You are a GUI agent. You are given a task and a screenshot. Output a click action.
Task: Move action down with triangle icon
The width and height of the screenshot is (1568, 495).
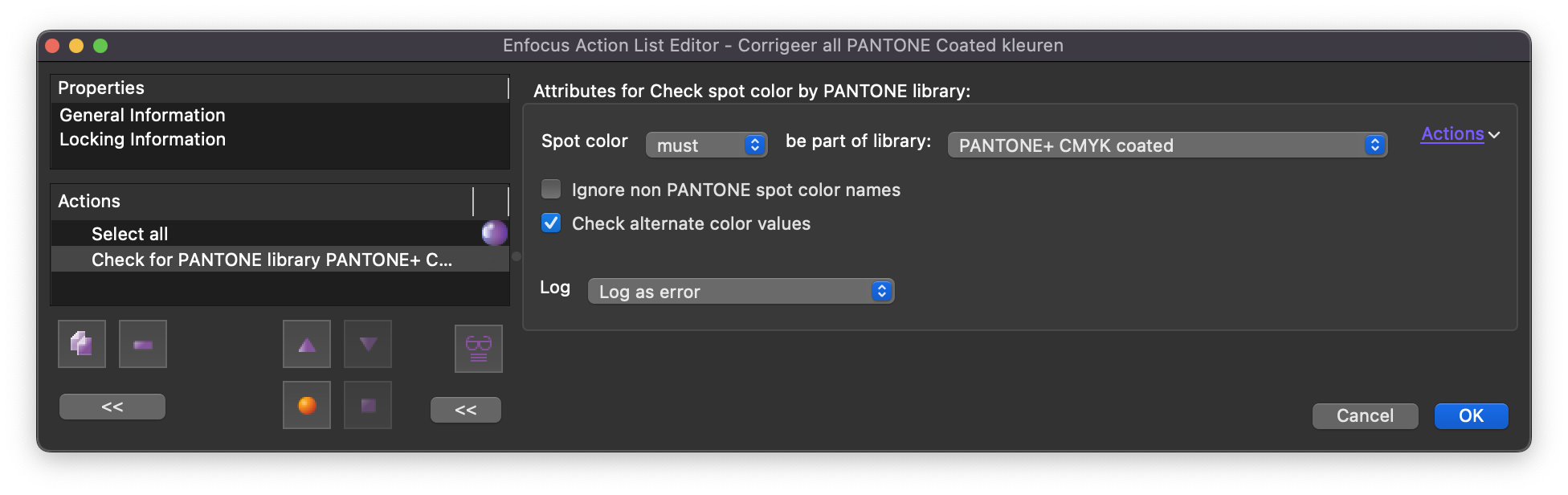click(368, 344)
